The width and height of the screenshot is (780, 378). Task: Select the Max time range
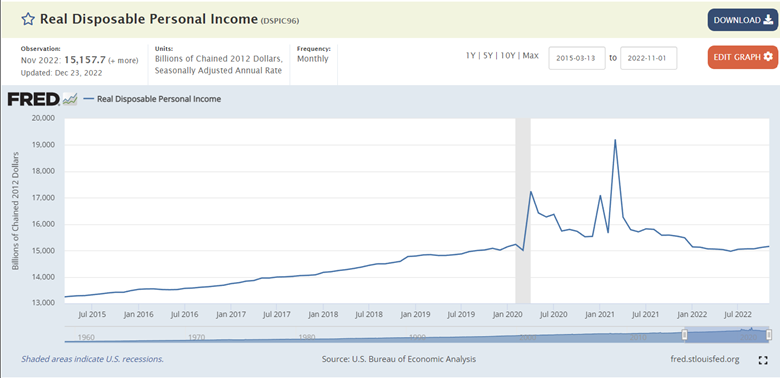click(x=530, y=56)
